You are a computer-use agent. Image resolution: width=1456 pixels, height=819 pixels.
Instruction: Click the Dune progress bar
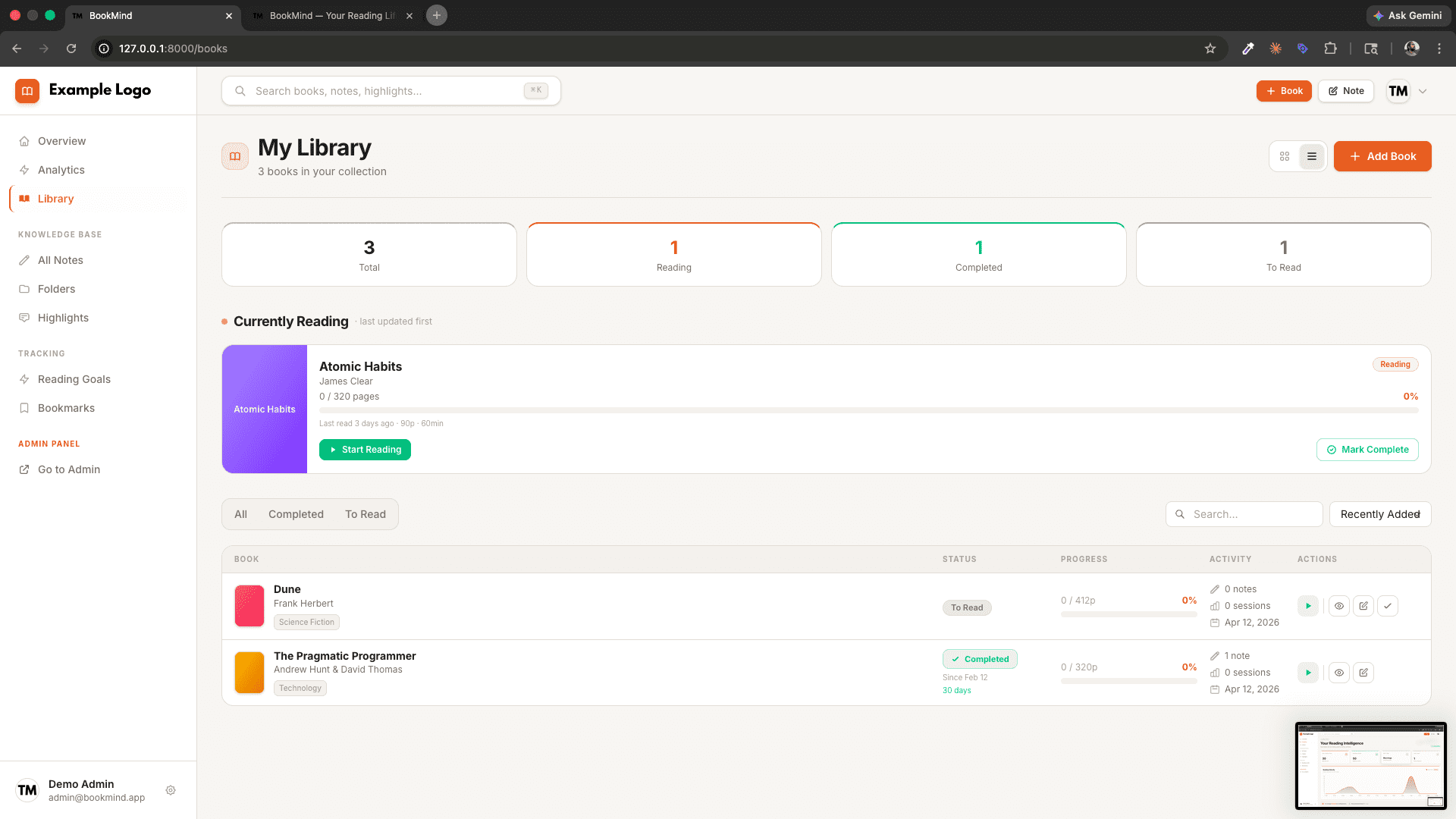1128,614
